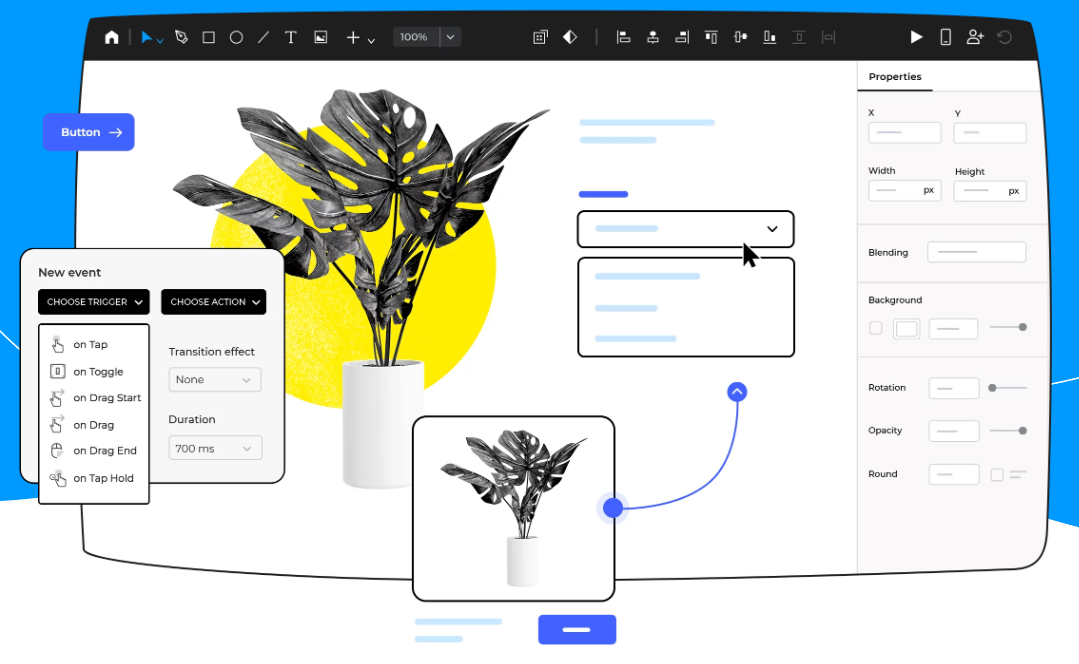1079x664 pixels.
Task: Open the Properties tab
Action: (x=895, y=77)
